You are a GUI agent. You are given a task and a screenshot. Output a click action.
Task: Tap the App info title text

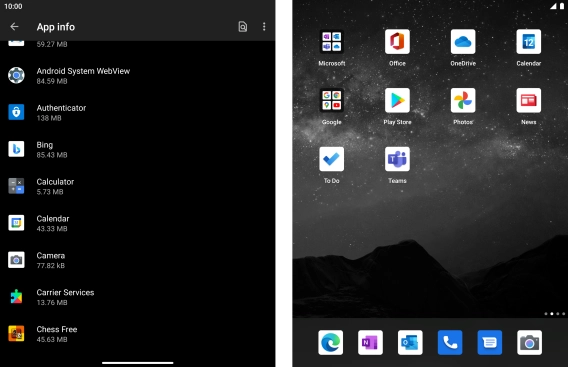[56, 27]
